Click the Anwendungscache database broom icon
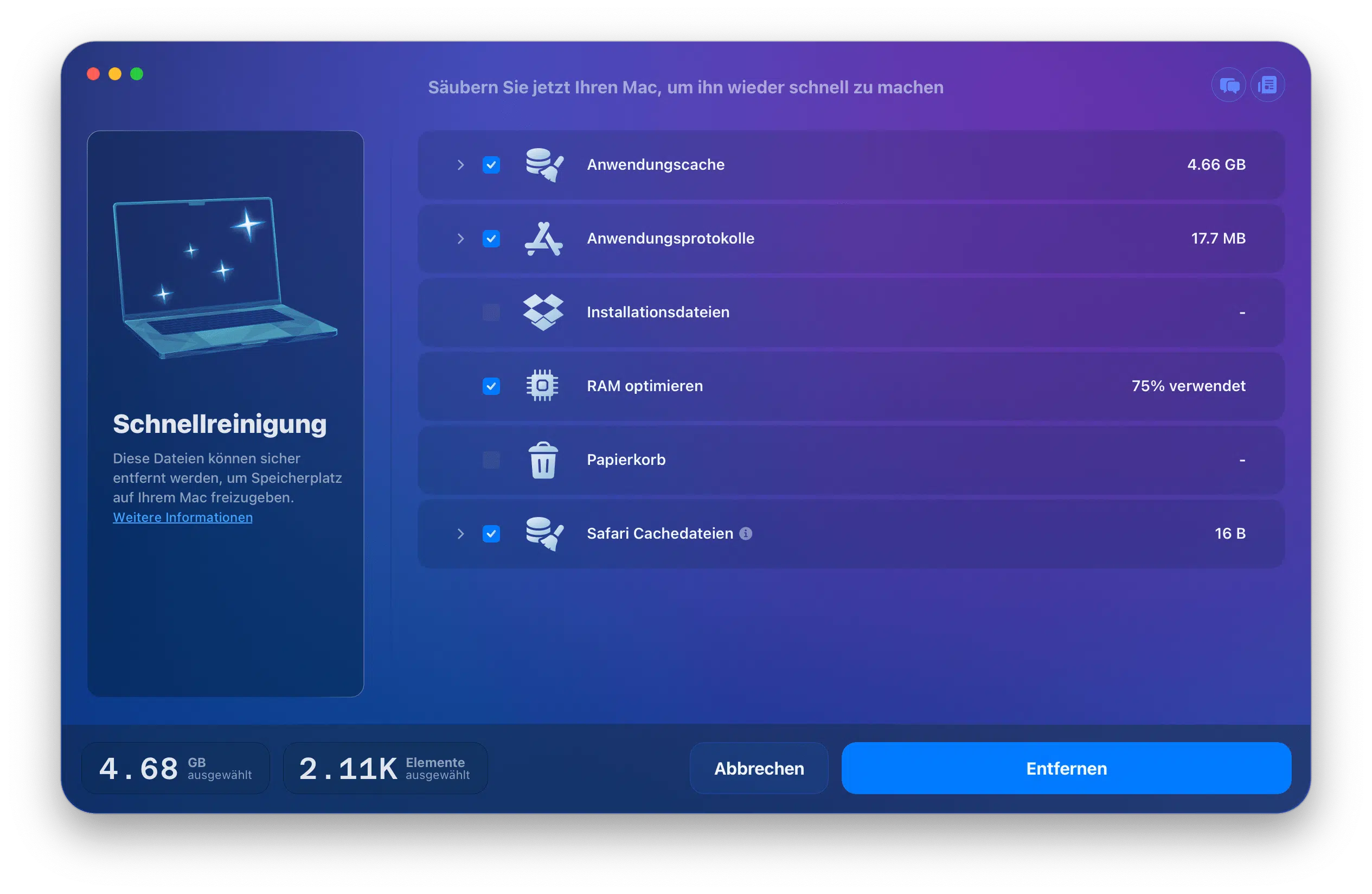The width and height of the screenshot is (1372, 894). 544,165
